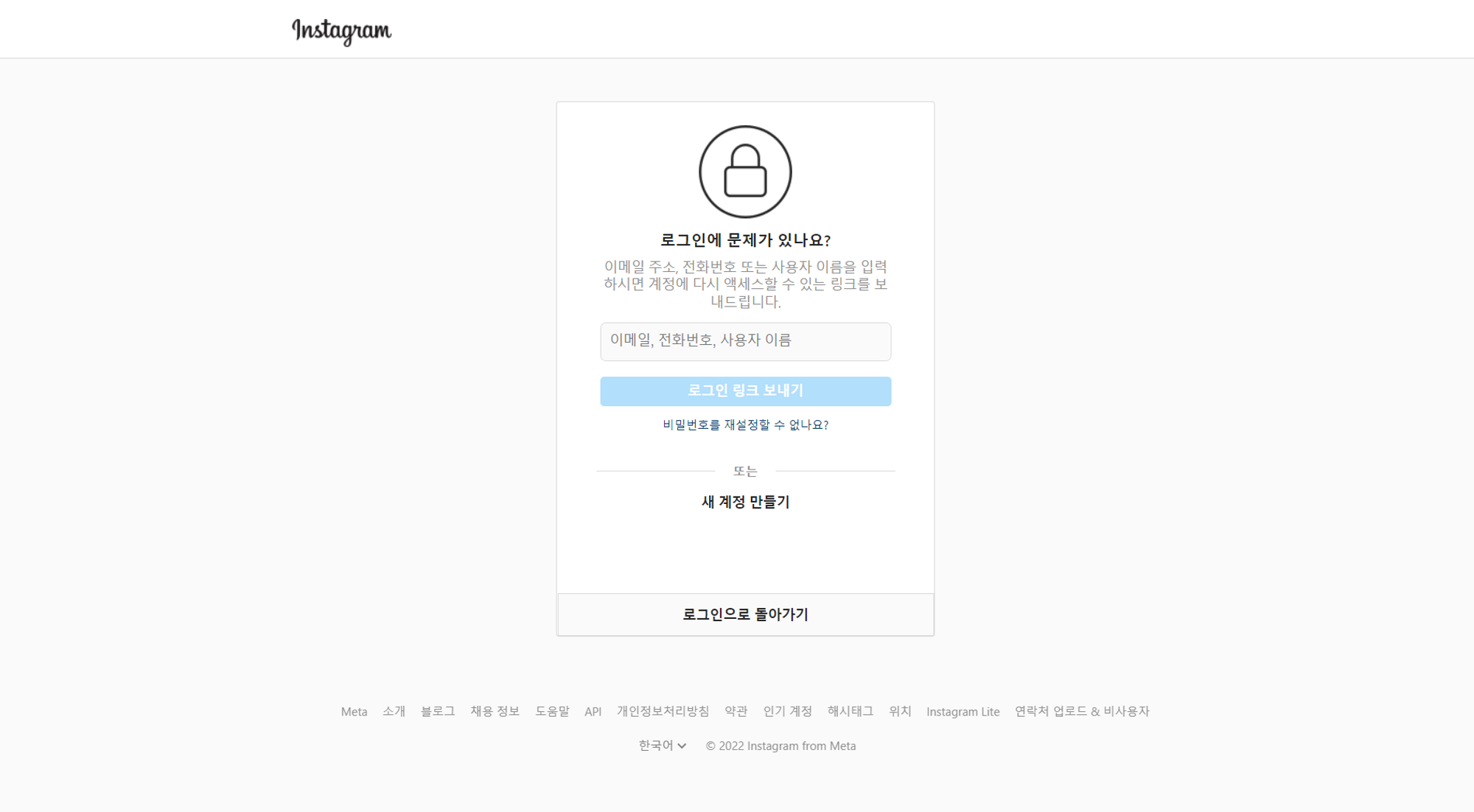
Task: Click the email or phone input field
Action: [745, 341]
